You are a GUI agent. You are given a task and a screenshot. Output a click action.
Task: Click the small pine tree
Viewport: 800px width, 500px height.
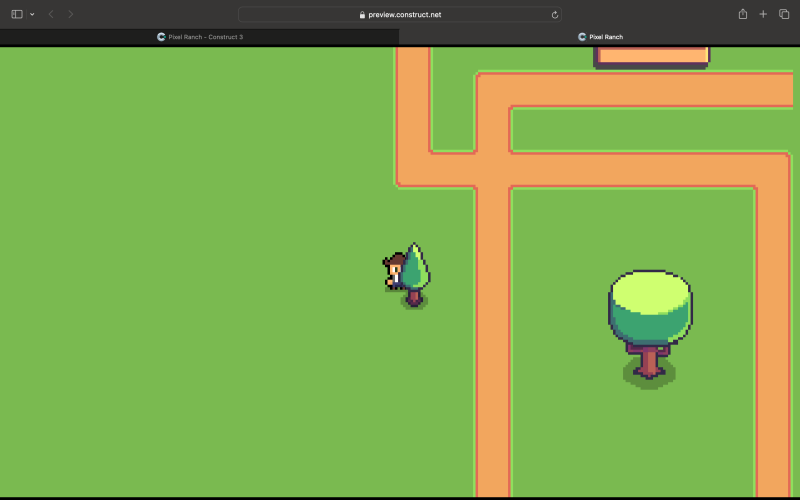(414, 276)
